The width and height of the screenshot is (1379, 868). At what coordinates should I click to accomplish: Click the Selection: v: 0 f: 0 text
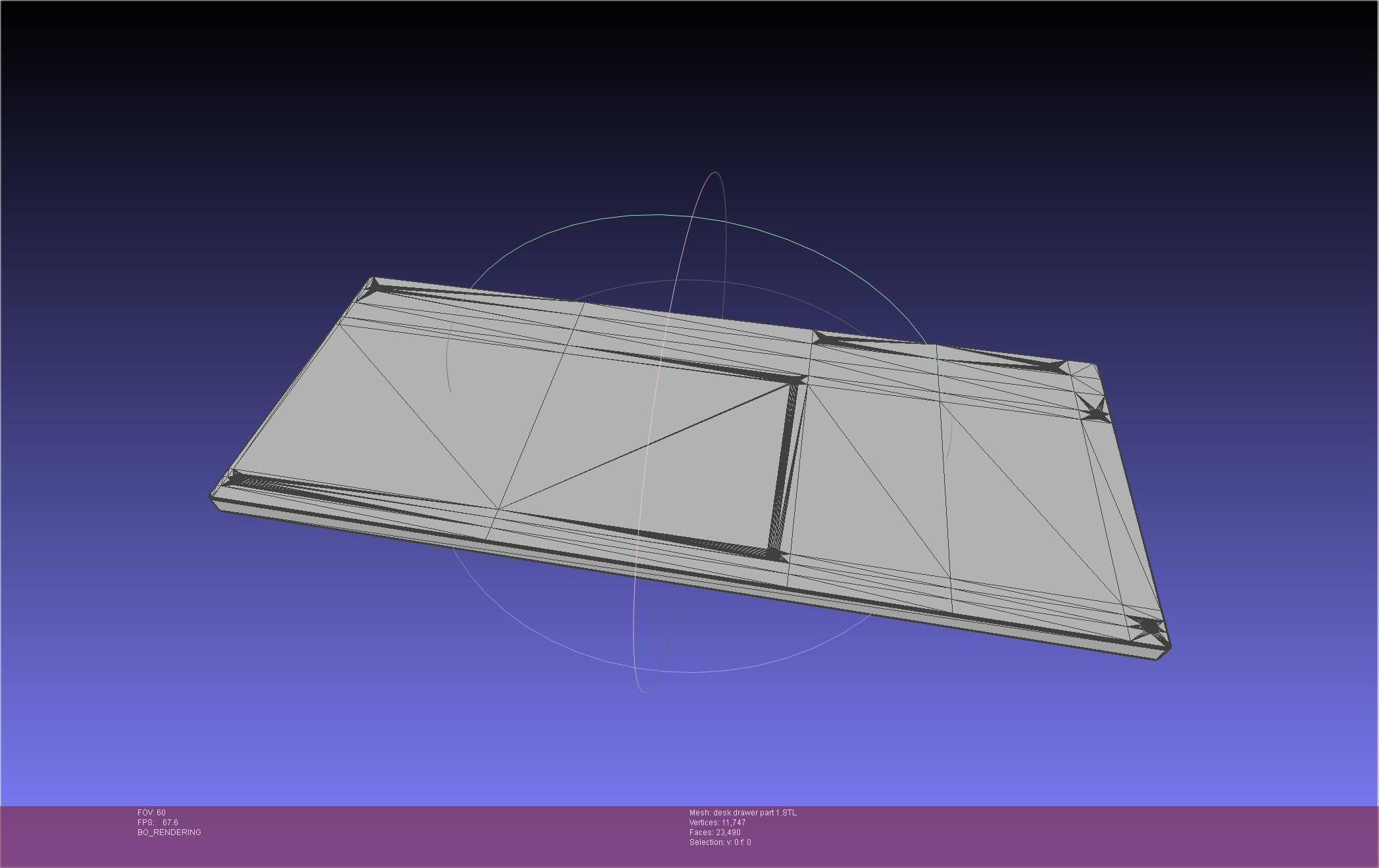coord(720,842)
